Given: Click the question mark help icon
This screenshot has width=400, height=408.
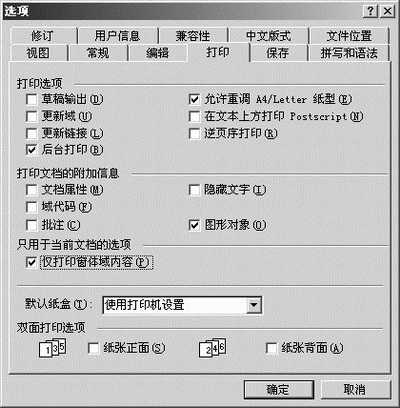Looking at the screenshot, I should (x=370, y=11).
